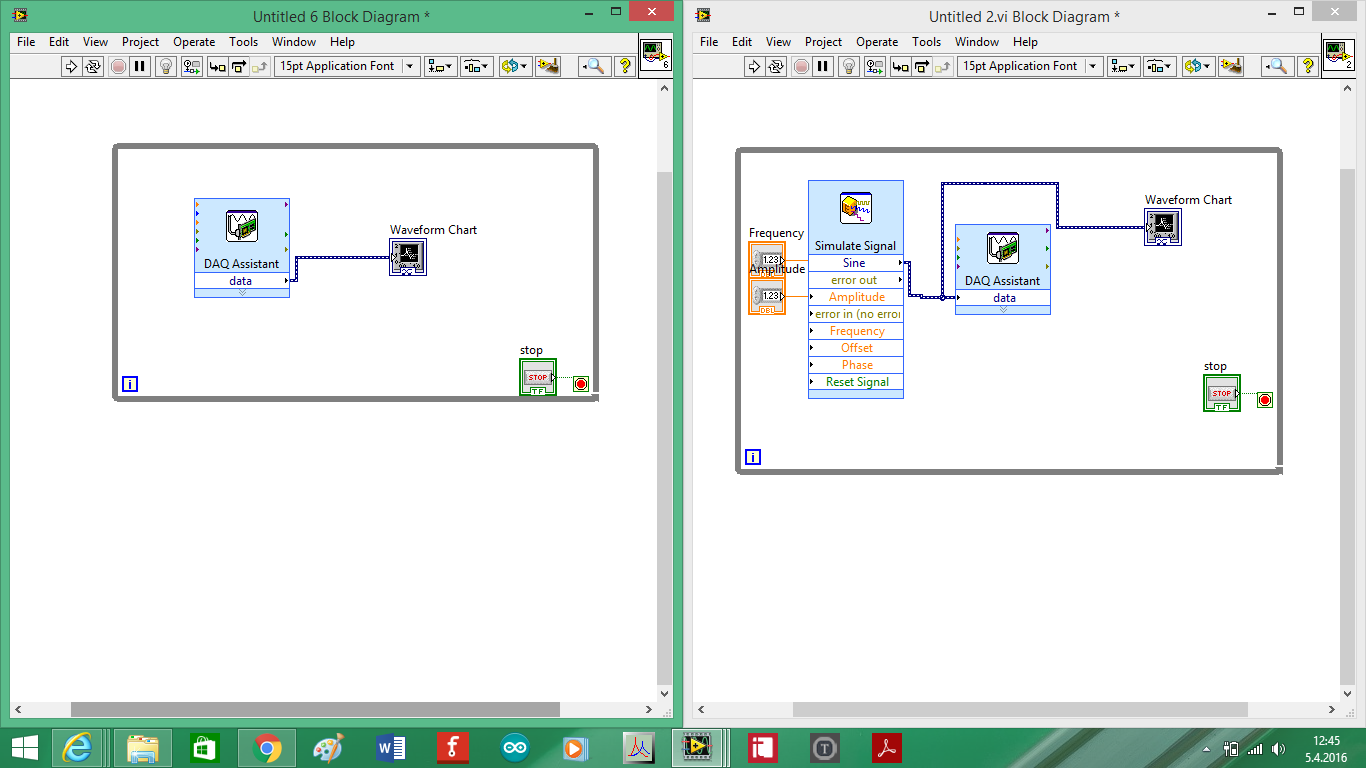Open Align Objects dropdown in Untitled 2
Viewport: 1366px width, 768px height.
1123,66
